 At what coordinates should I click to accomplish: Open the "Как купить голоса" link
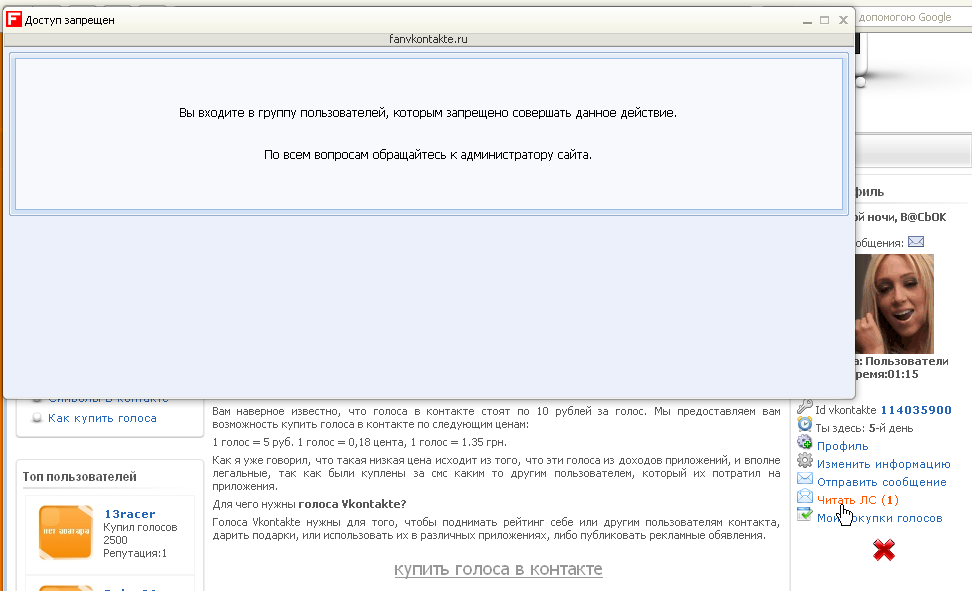pos(102,418)
